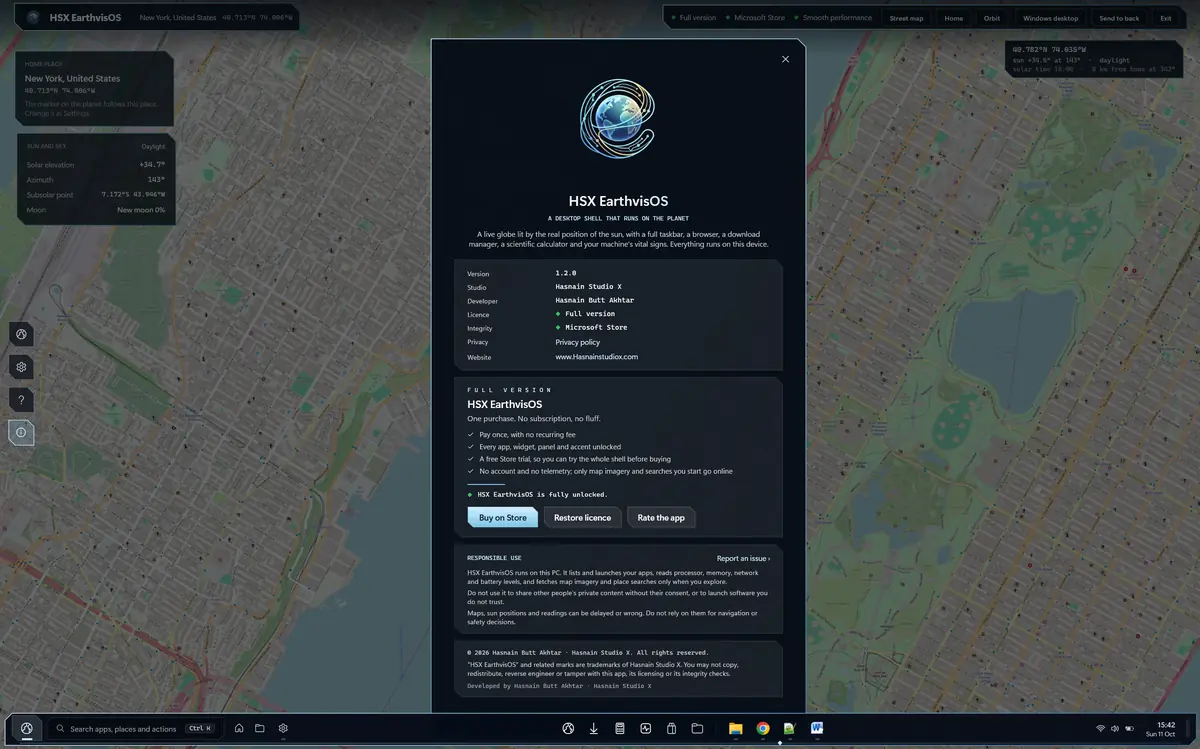The height and width of the screenshot is (749, 1200).
Task: Open the trash bin icon on taskbar
Action: click(672, 729)
